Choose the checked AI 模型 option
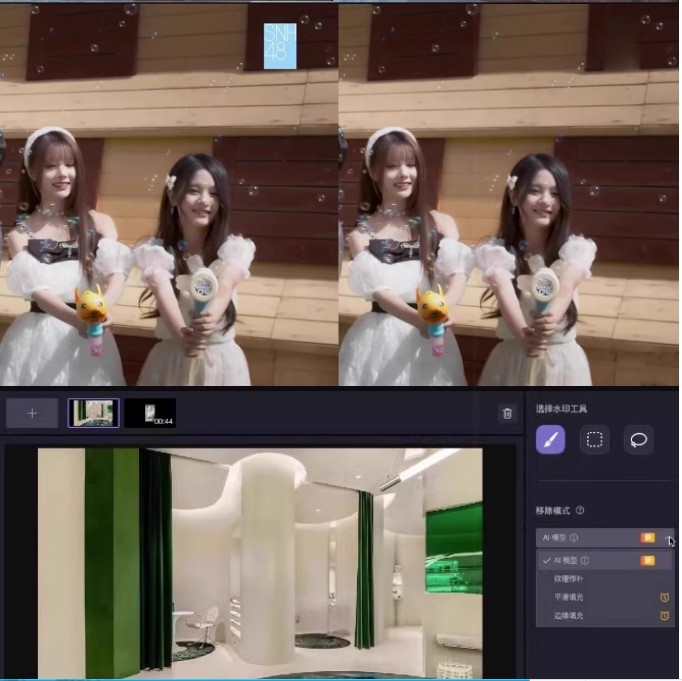 [607, 562]
